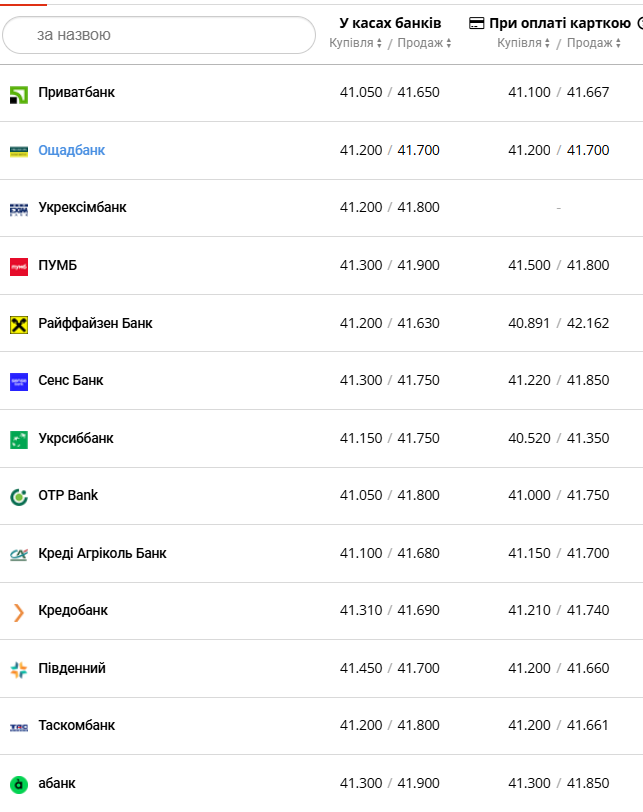This screenshot has width=643, height=812.
Task: Select the Таскомбанк row name
Action: click(76, 726)
